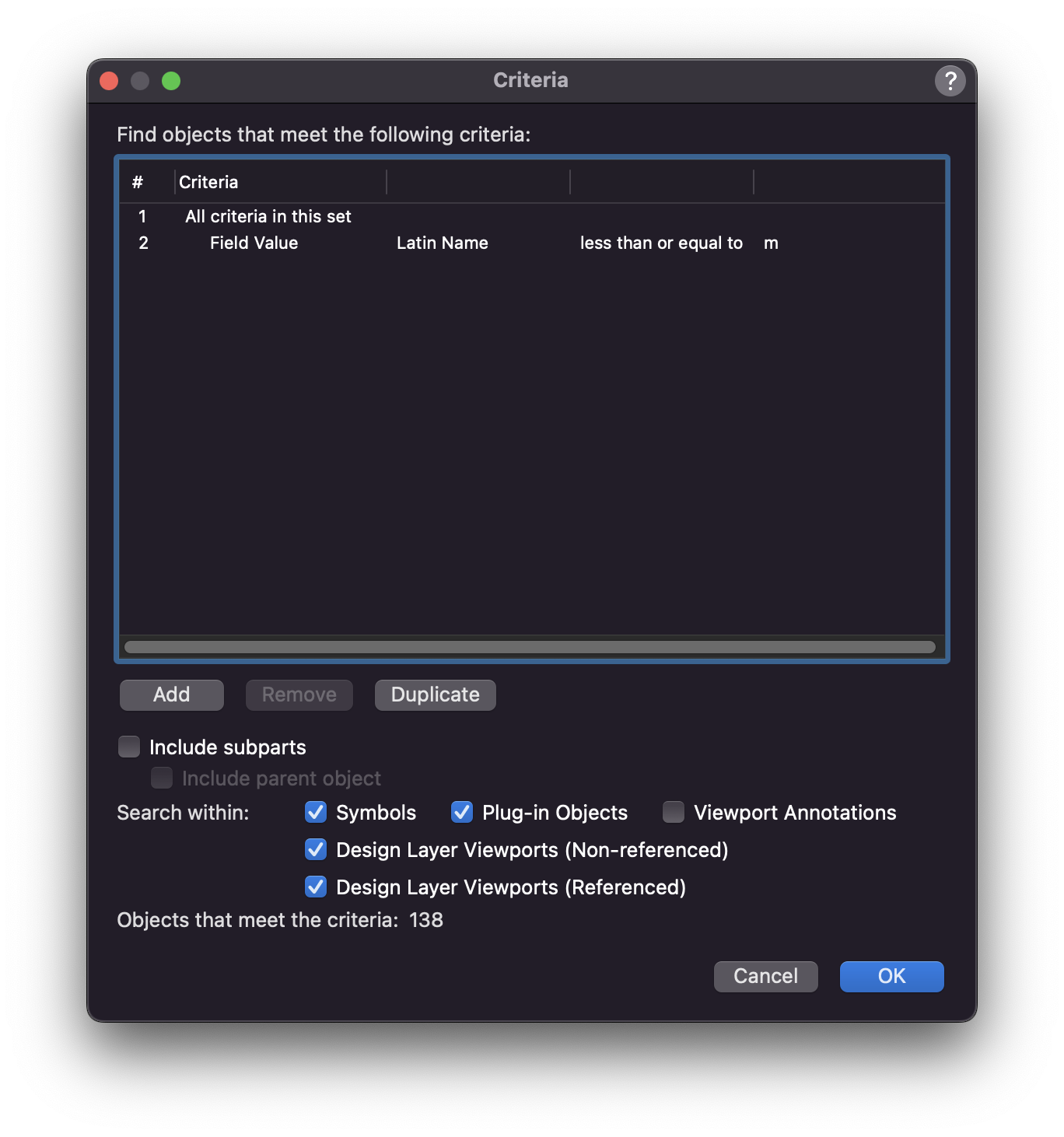Open help with the question mark icon
Image resolution: width=1064 pixels, height=1137 pixels.
[x=950, y=81]
